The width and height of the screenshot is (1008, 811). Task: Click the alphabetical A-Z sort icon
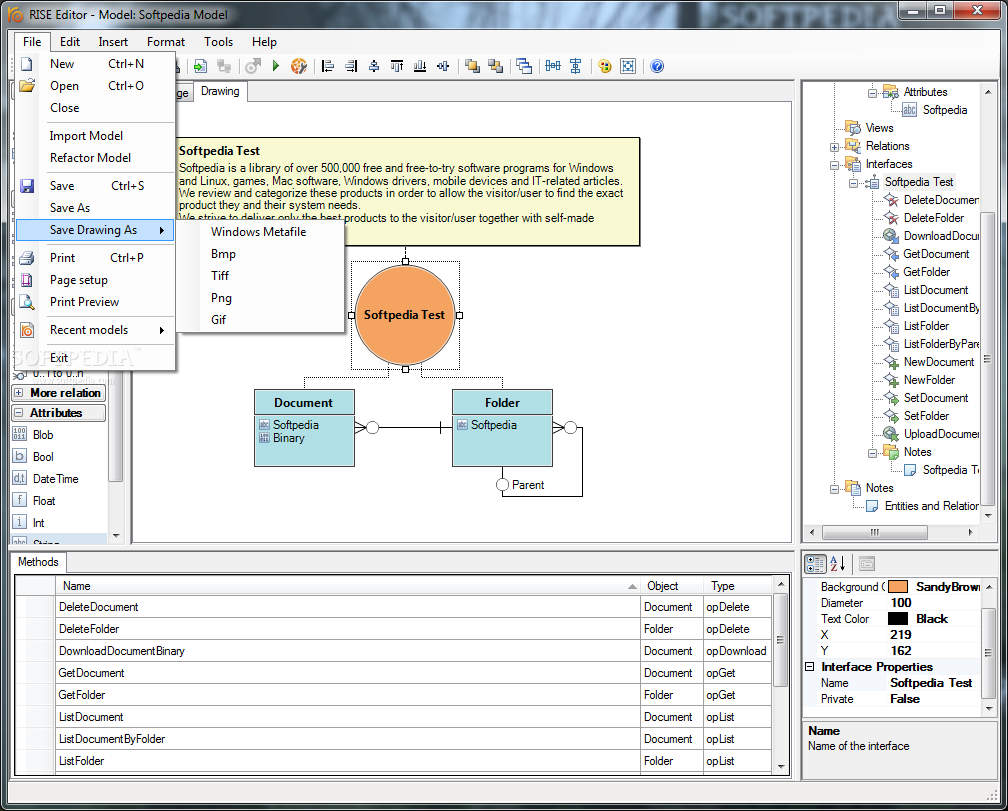838,564
